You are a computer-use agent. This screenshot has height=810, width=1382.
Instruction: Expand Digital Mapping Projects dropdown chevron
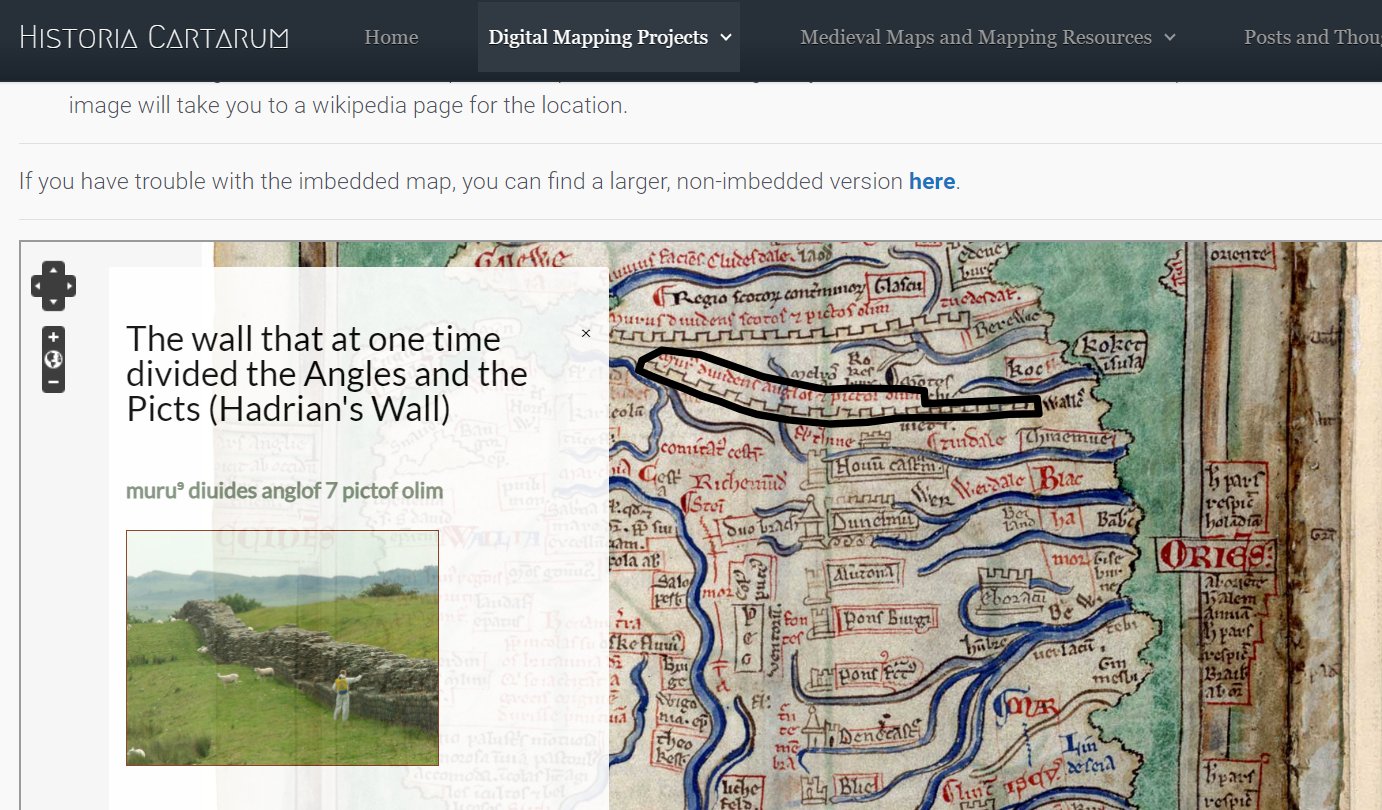[726, 37]
